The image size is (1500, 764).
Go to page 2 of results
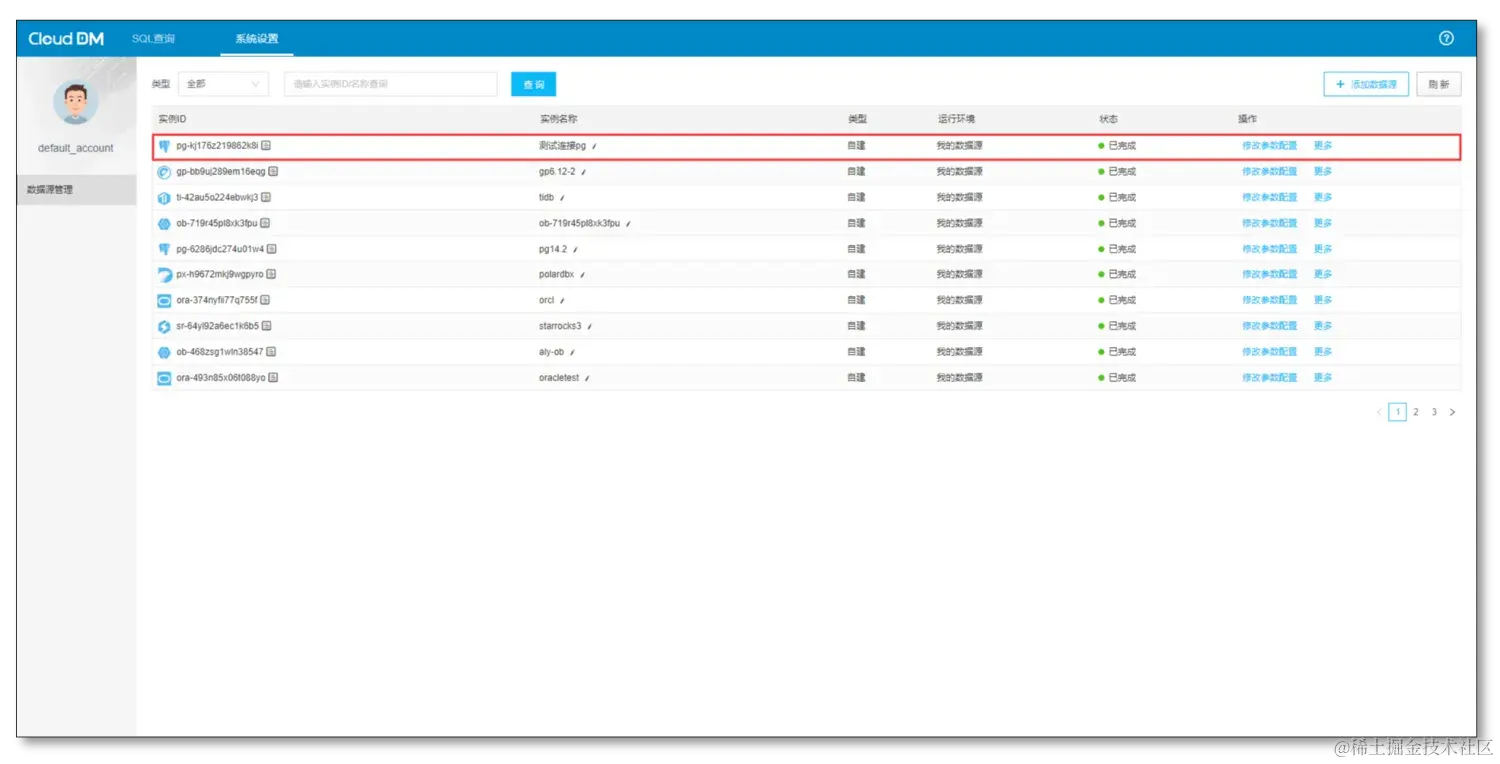tap(1416, 412)
